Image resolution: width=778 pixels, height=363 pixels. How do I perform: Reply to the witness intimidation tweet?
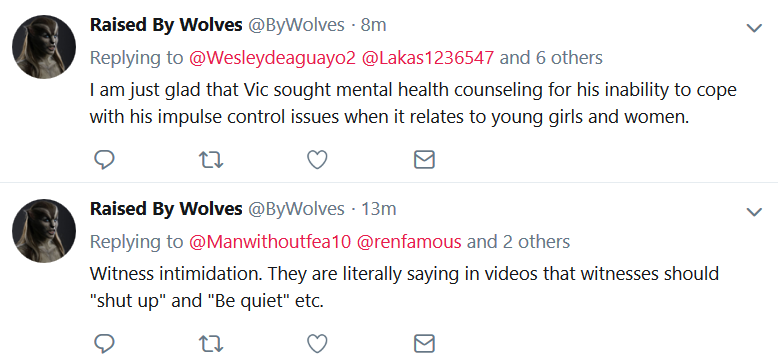point(104,343)
